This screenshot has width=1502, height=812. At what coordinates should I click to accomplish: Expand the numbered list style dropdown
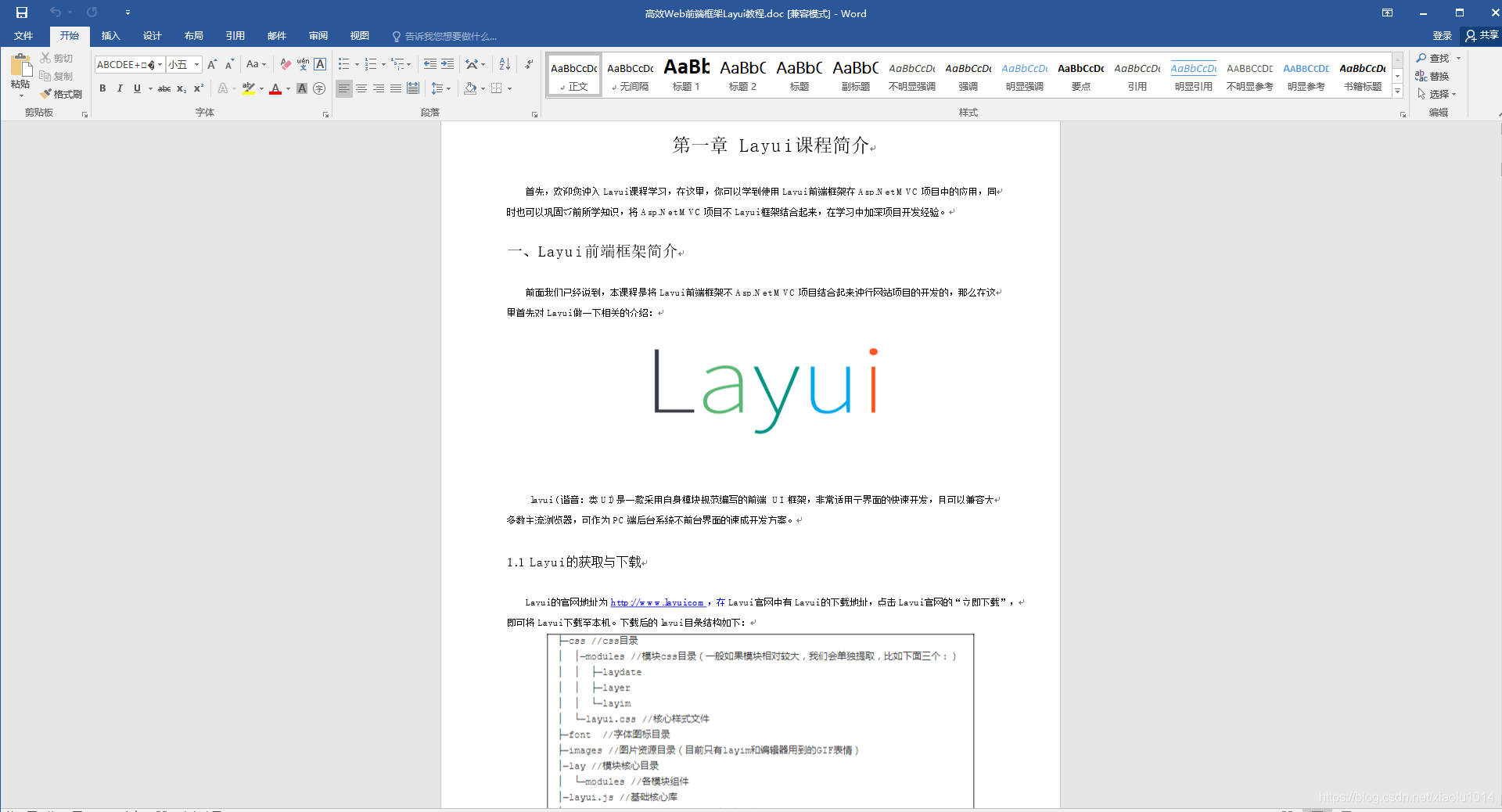pyautogui.click(x=383, y=65)
